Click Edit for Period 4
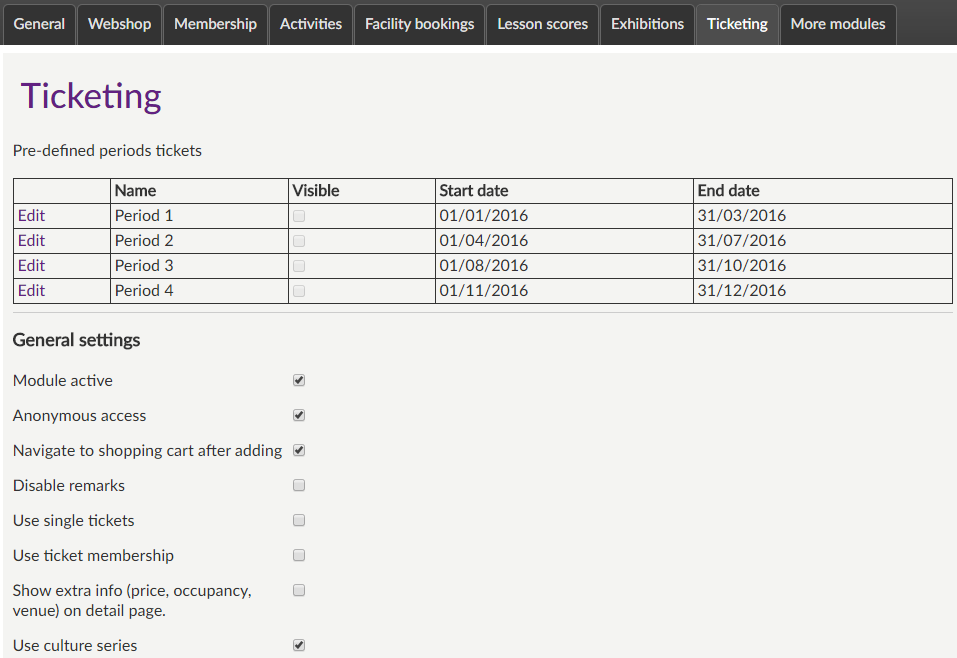The width and height of the screenshot is (957, 658). [x=32, y=291]
